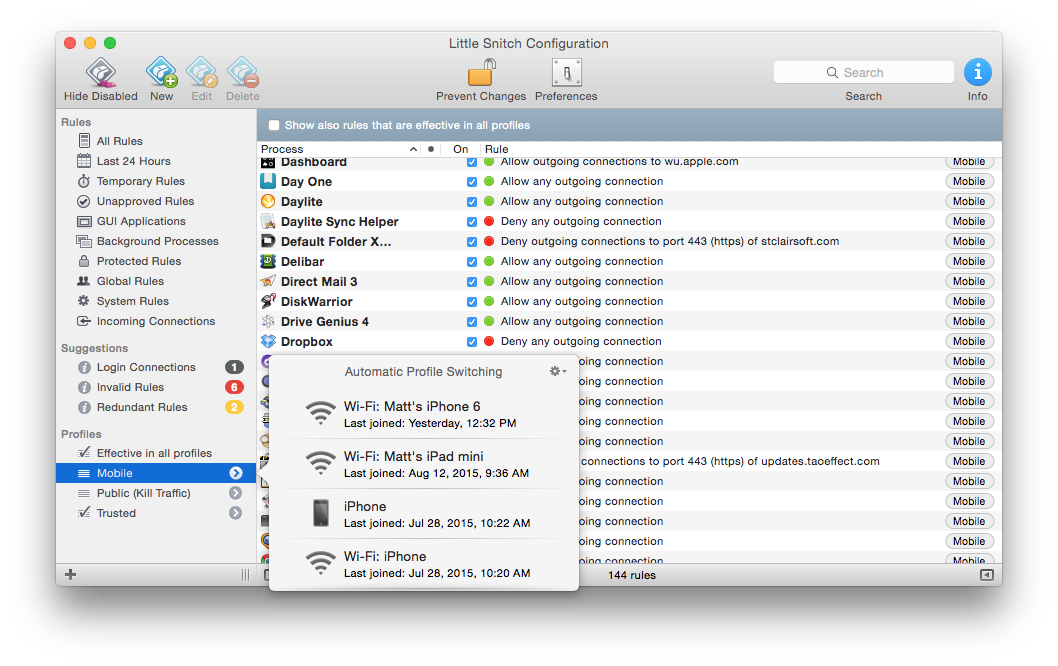The image size is (1058, 666).
Task: Open Public (Kill Traffic) profile arrow
Action: [235, 493]
